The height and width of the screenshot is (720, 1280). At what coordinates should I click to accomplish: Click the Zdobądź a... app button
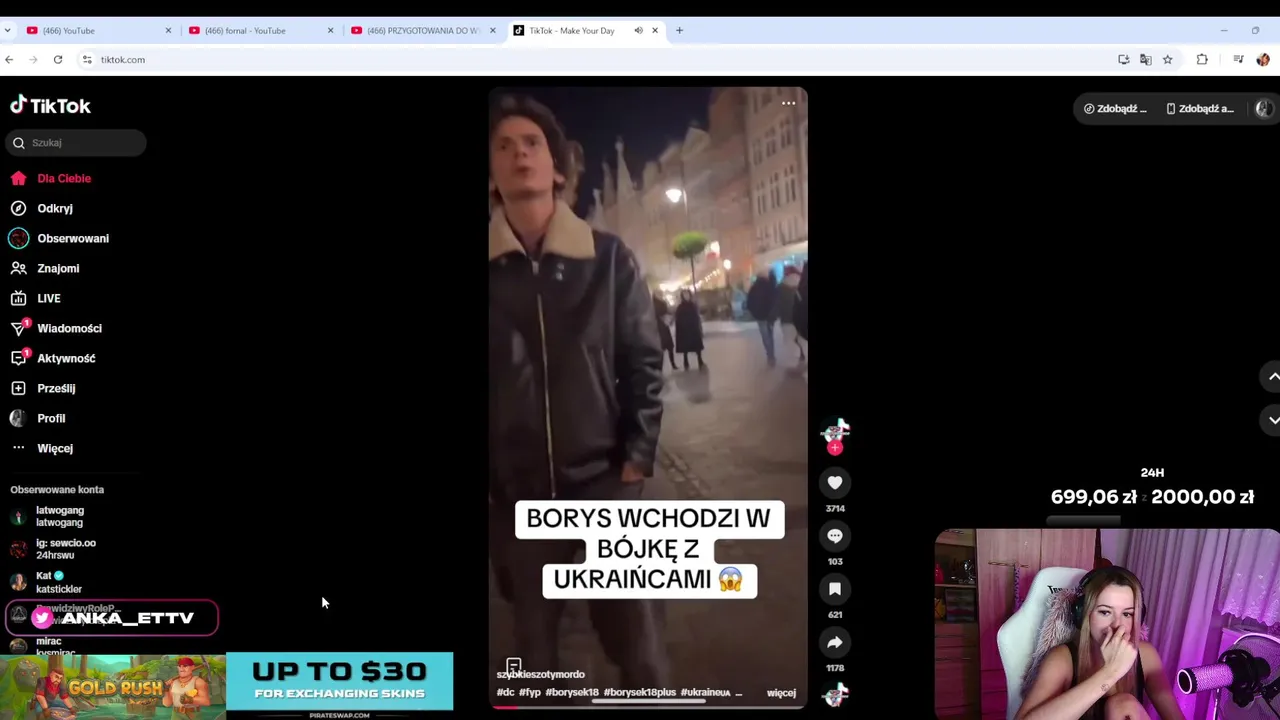(x=1200, y=109)
